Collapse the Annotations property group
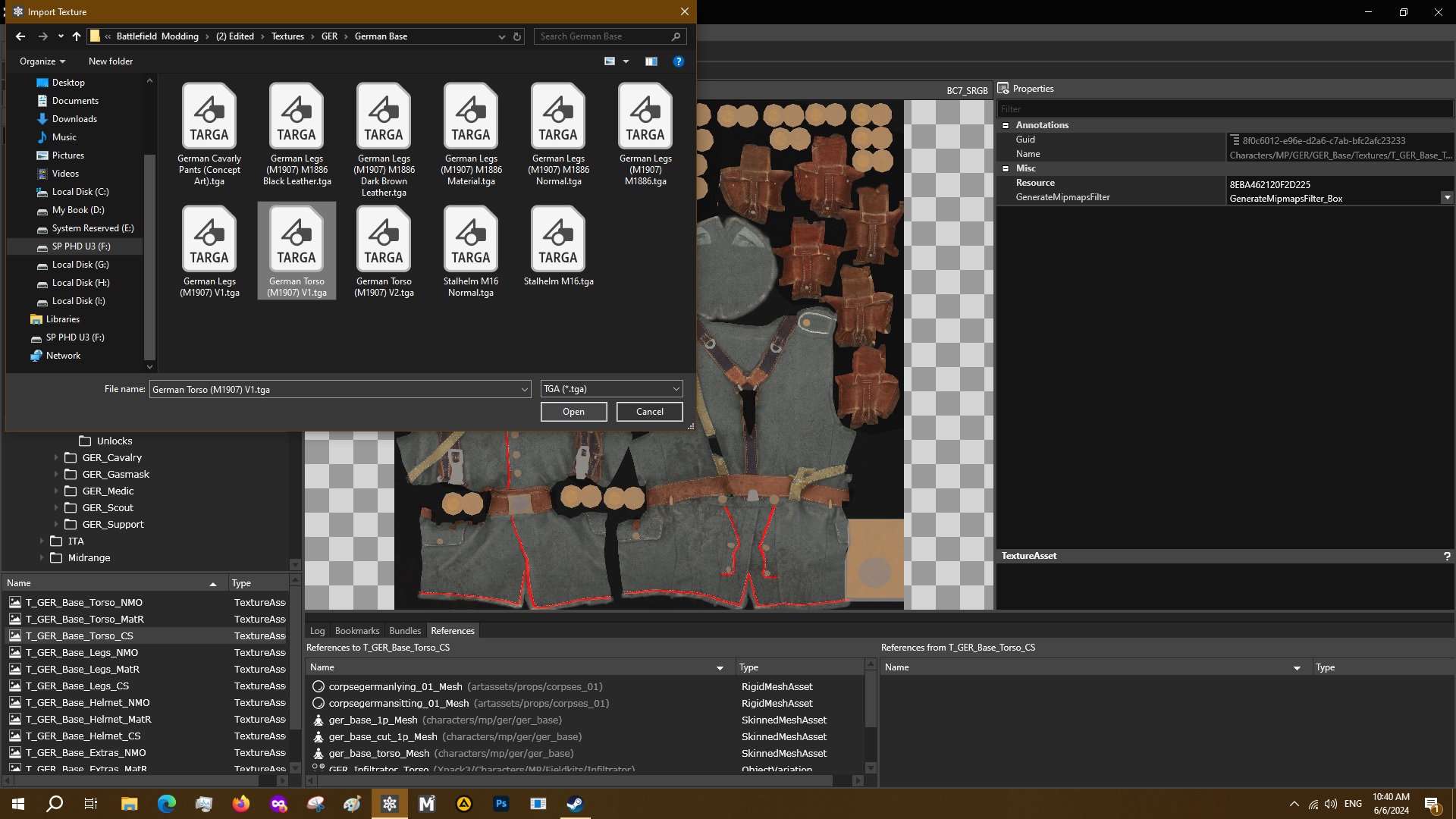Image resolution: width=1456 pixels, height=819 pixels. click(1006, 125)
